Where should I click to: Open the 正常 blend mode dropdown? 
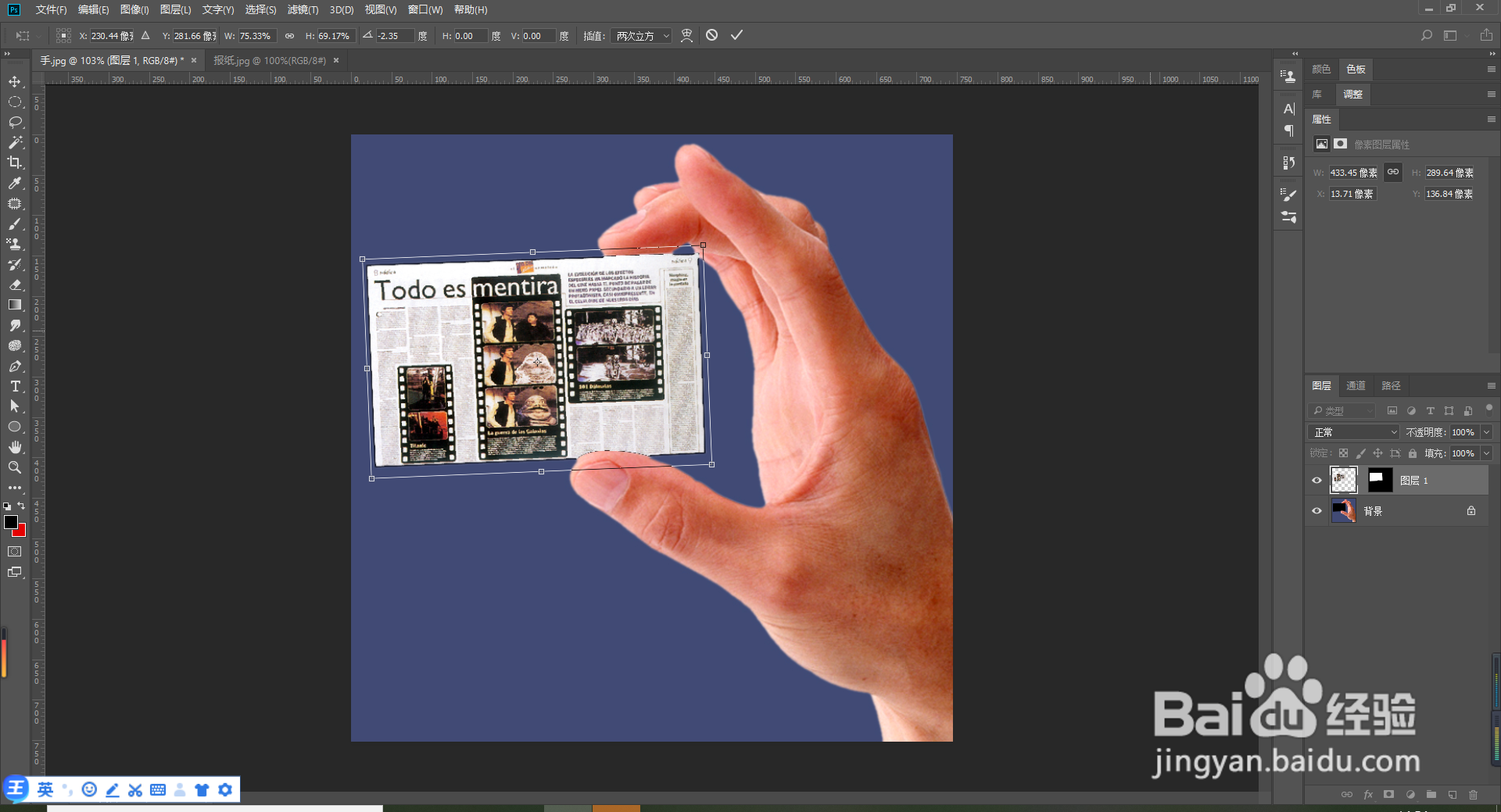tap(1354, 432)
